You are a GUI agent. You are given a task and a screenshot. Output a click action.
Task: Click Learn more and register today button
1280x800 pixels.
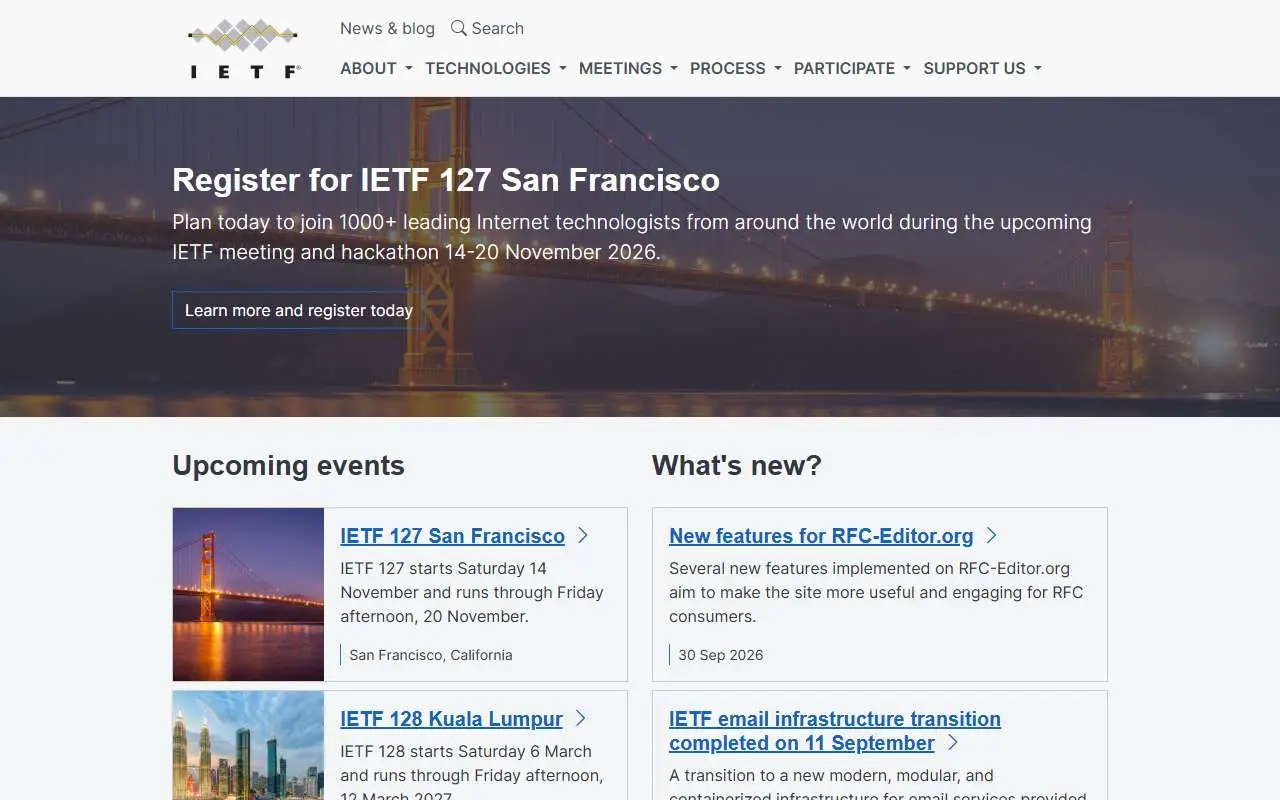299,310
